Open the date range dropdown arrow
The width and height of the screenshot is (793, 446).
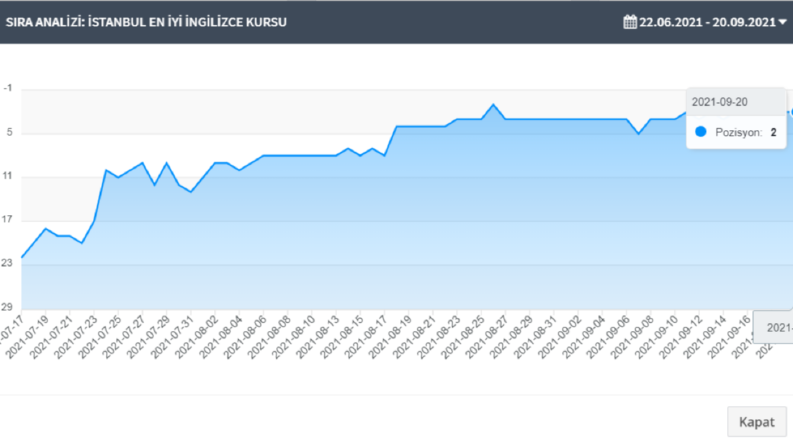782,22
